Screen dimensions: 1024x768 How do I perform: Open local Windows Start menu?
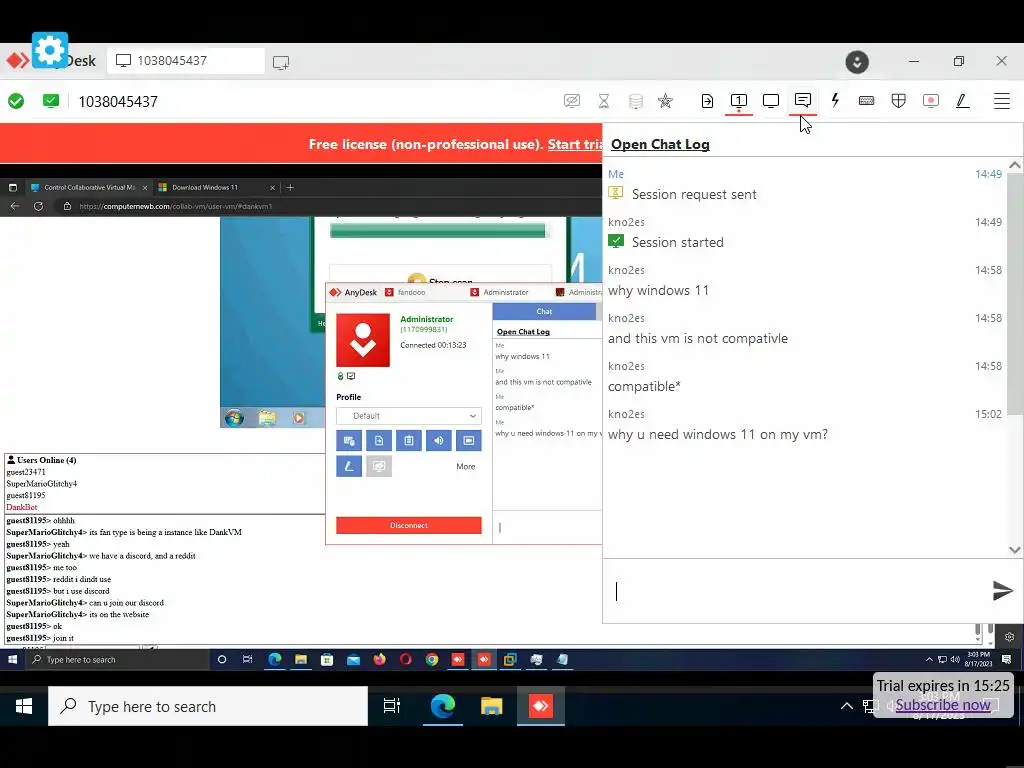pos(24,706)
